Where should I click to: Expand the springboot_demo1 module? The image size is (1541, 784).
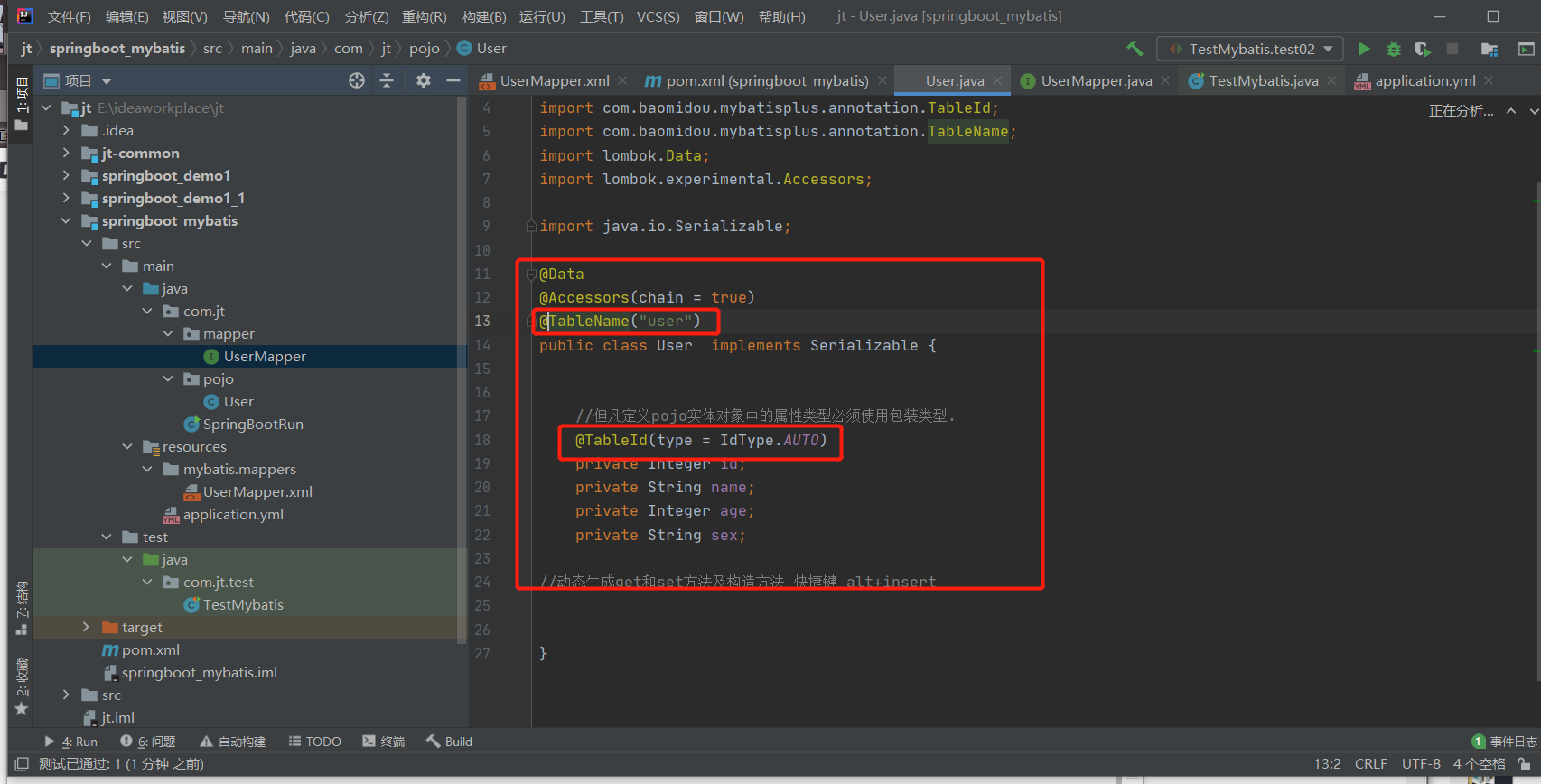tap(66, 175)
